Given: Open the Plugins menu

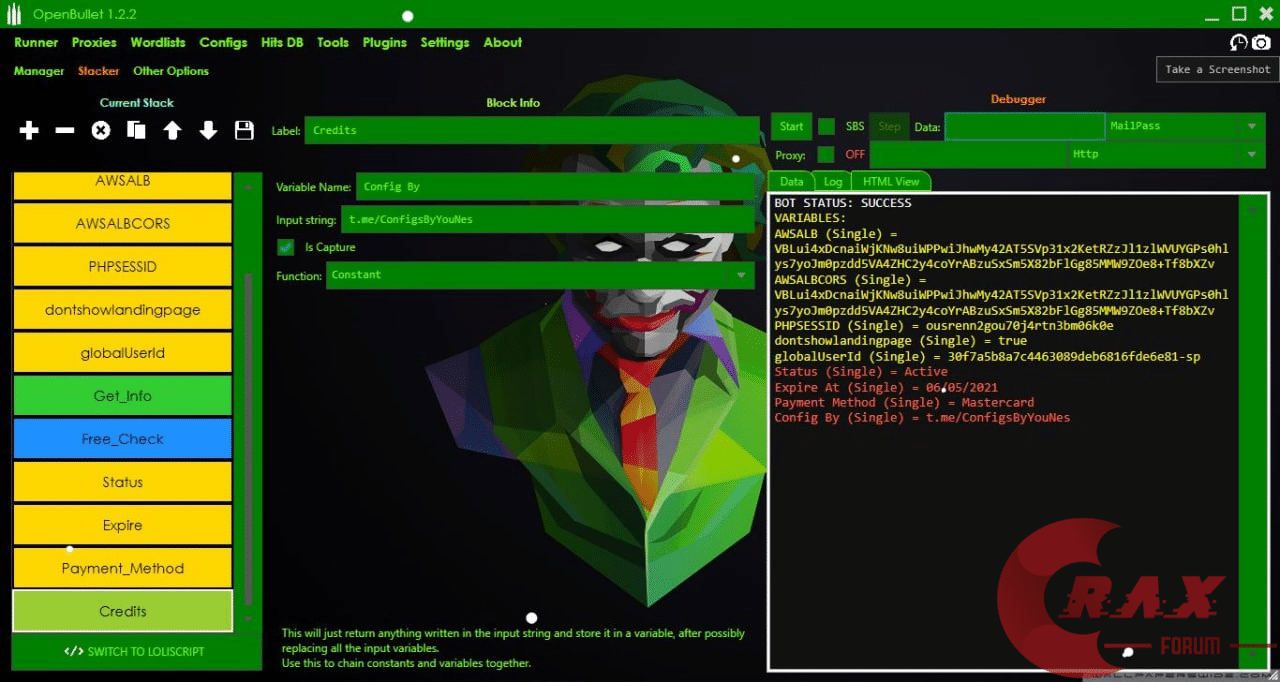Looking at the screenshot, I should click(x=385, y=42).
